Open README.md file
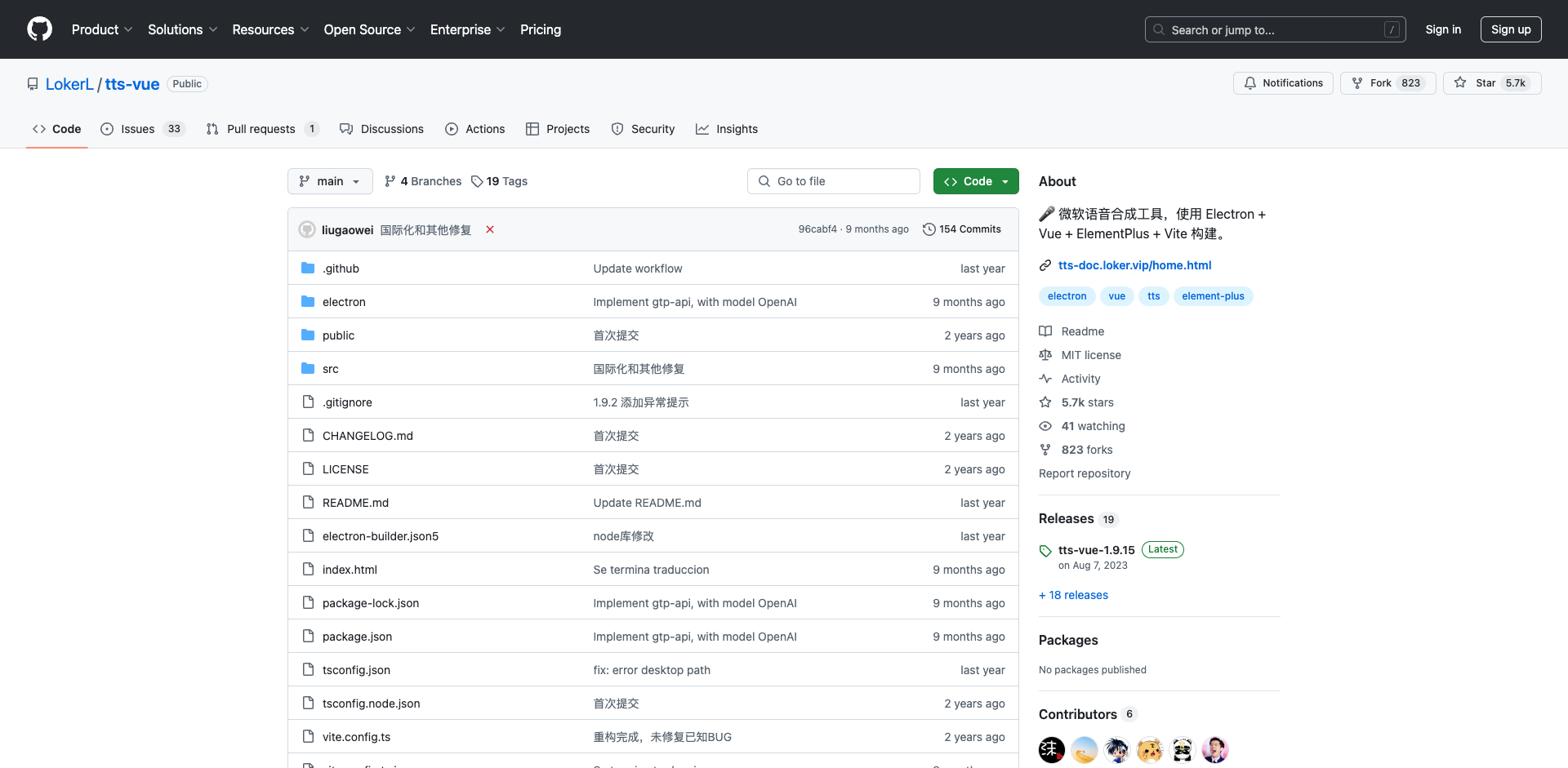Screen dimensions: 1568x768 coord(355,503)
